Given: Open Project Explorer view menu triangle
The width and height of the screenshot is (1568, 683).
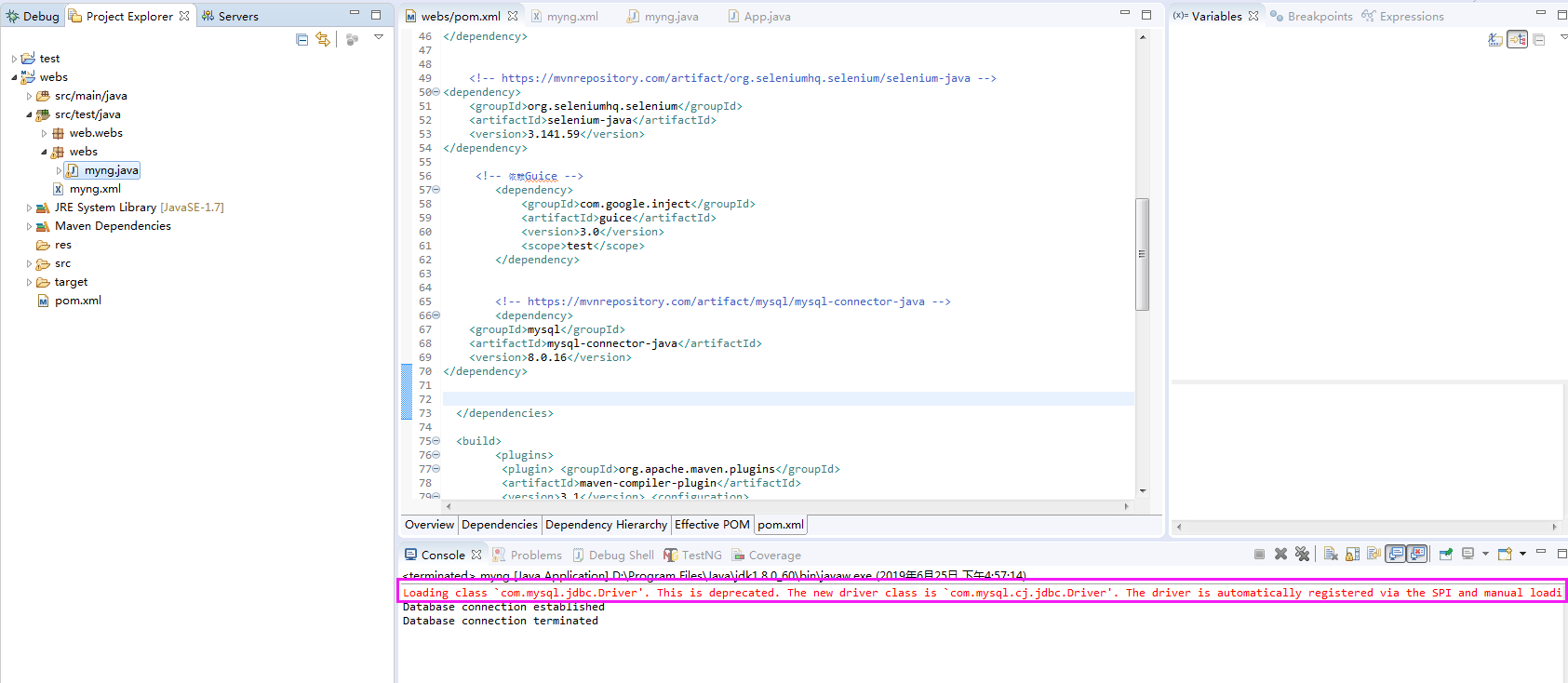Looking at the screenshot, I should coord(379,37).
